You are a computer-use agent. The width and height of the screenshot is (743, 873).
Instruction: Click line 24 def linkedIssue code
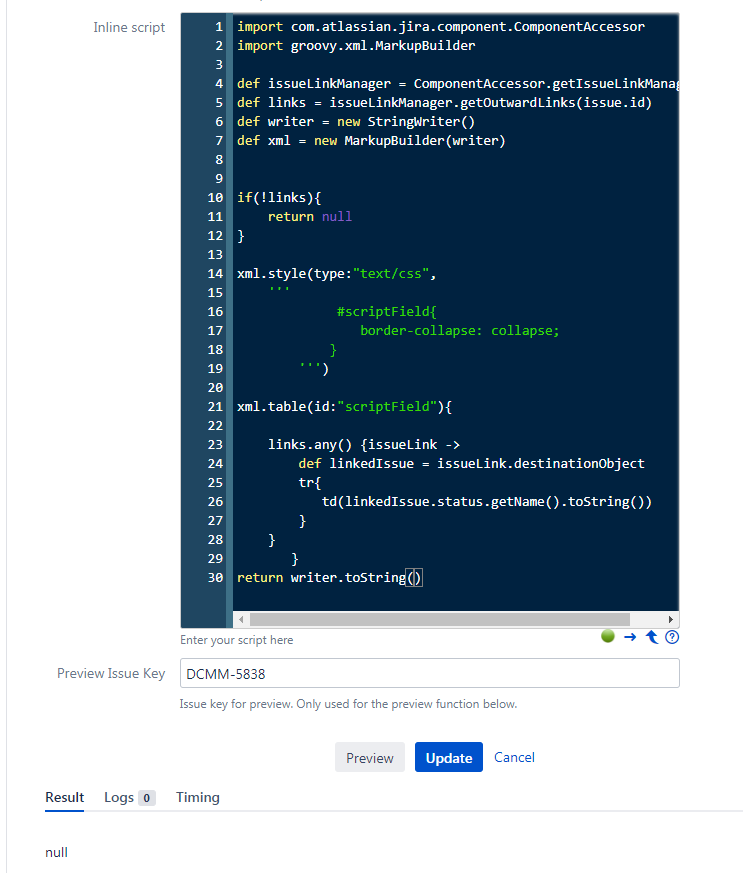[471, 463]
